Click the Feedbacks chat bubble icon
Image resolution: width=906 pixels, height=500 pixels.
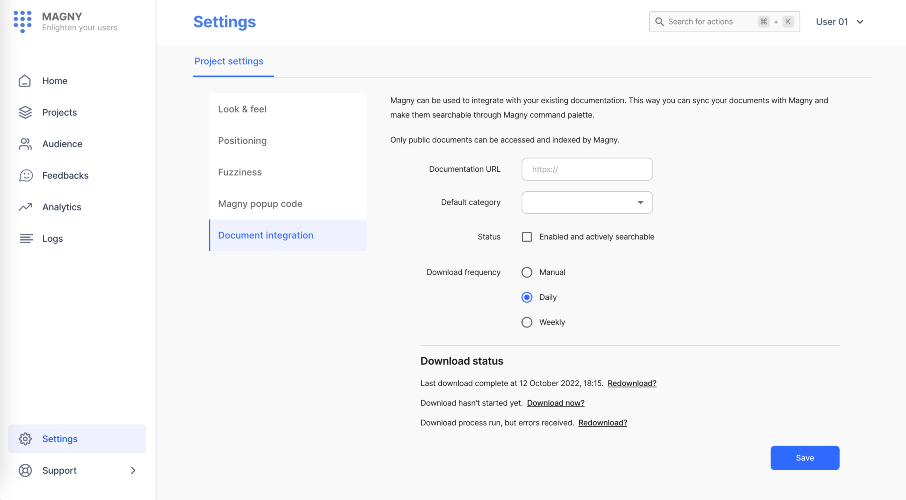click(x=25, y=176)
